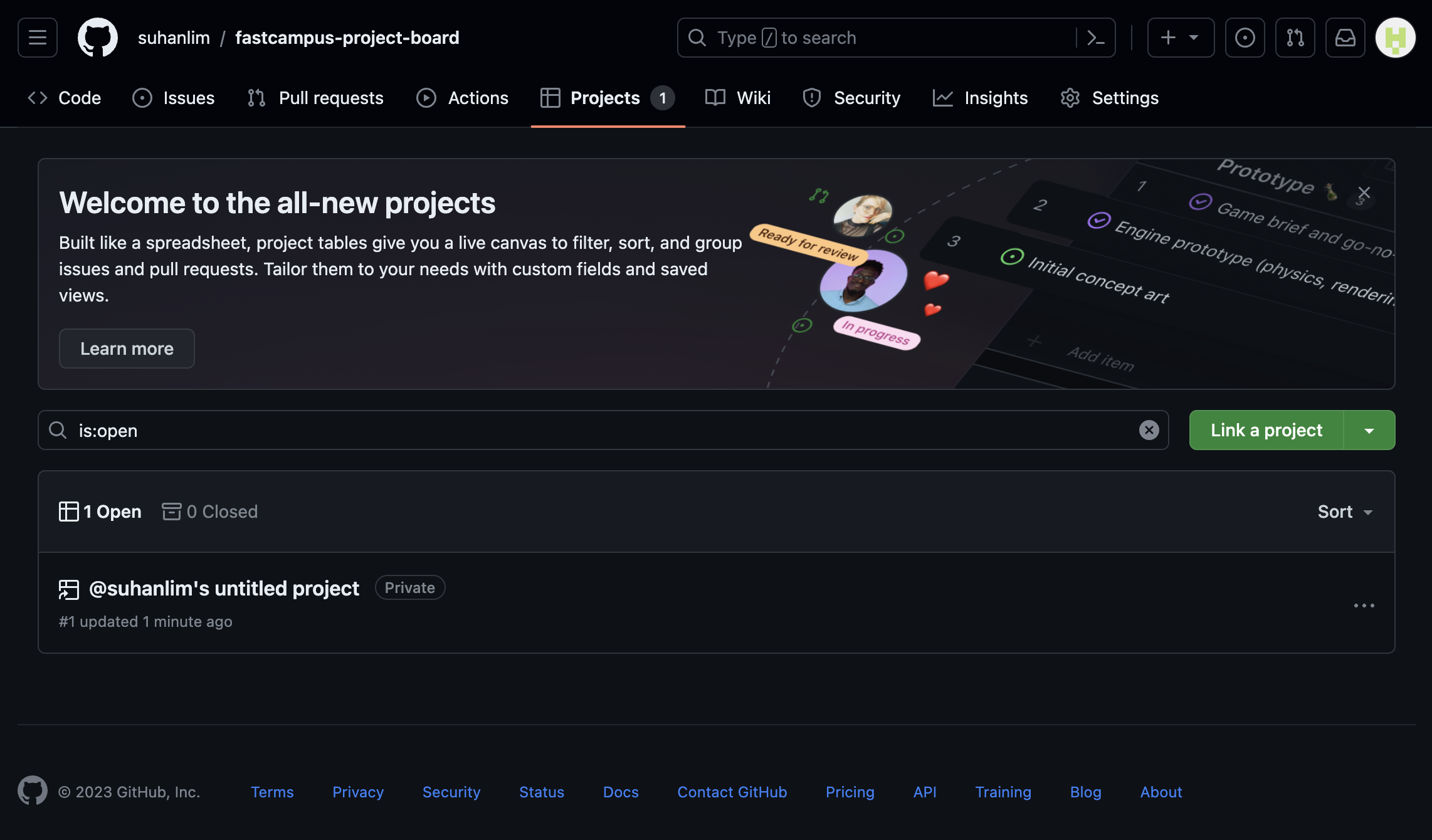Screen dimensions: 1432x840
Task: Clear the is:open search filter
Action: [1149, 430]
